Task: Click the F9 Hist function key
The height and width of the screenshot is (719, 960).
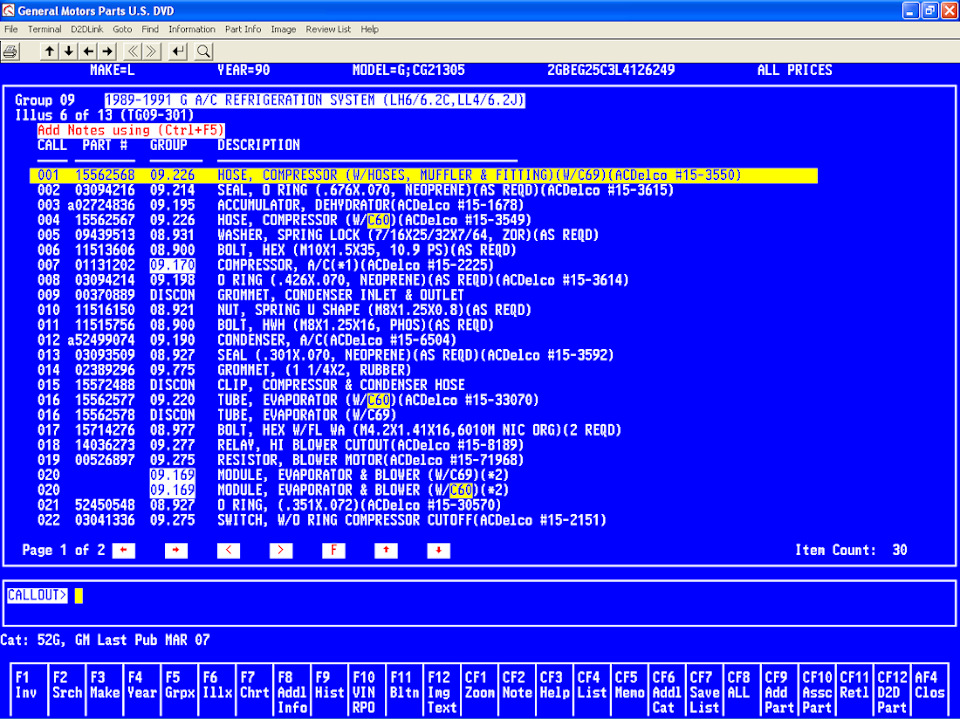Action: click(x=329, y=689)
